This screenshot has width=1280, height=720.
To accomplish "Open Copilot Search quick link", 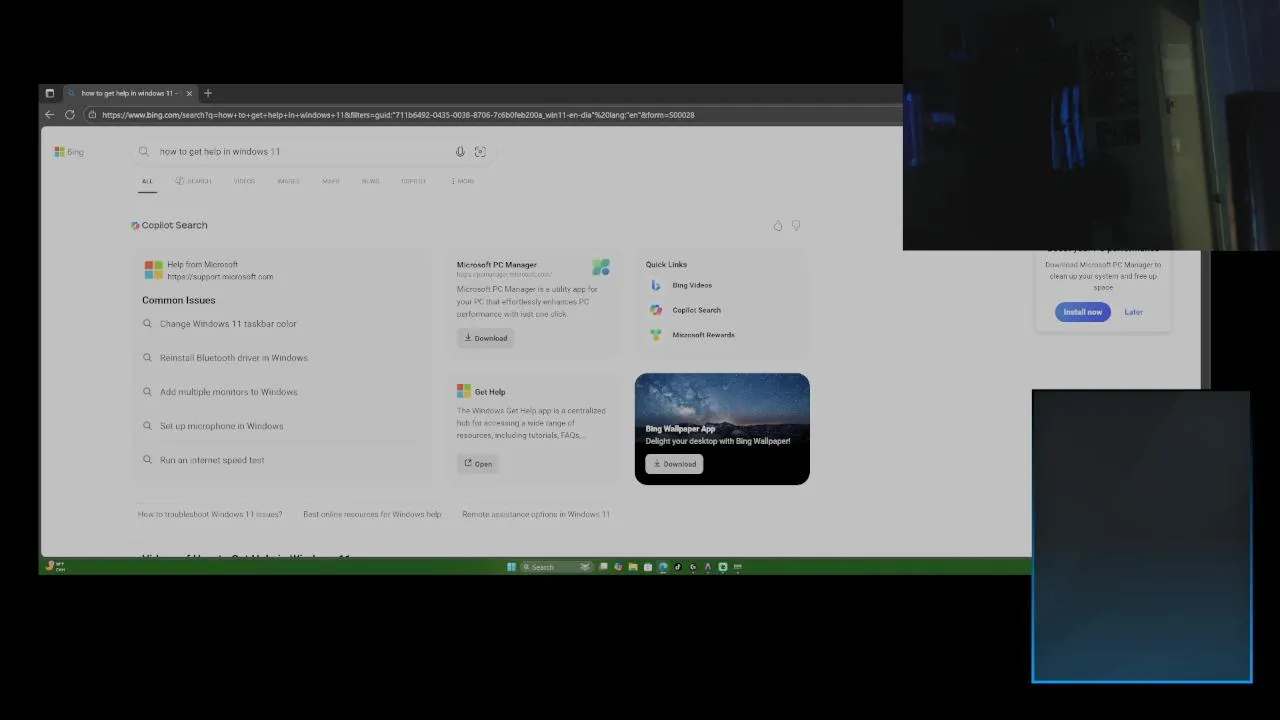I will click(x=697, y=310).
